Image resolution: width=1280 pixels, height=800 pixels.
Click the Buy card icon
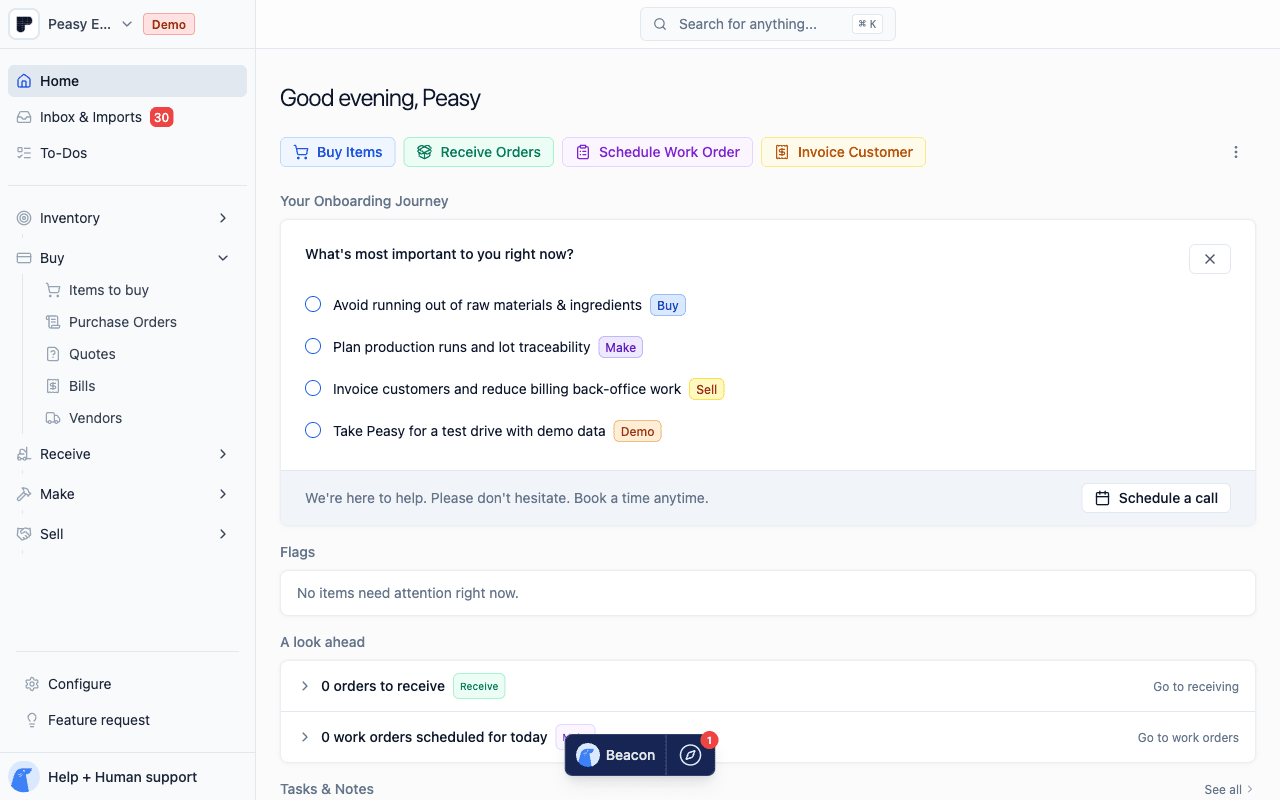pos(24,258)
